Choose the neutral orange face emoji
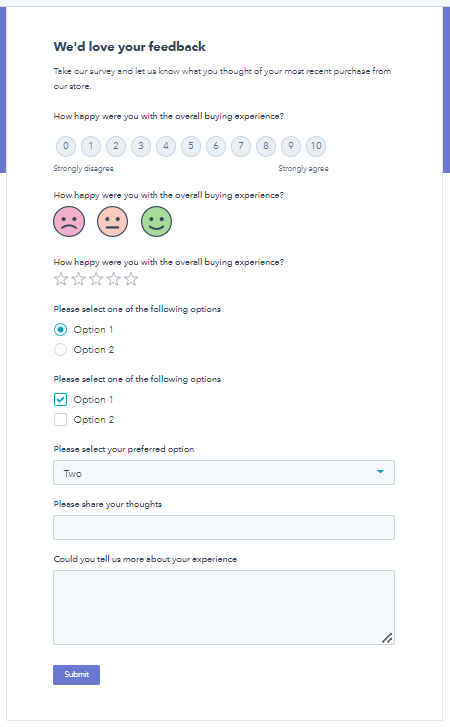Screen dimensions: 450x727 (x=113, y=222)
